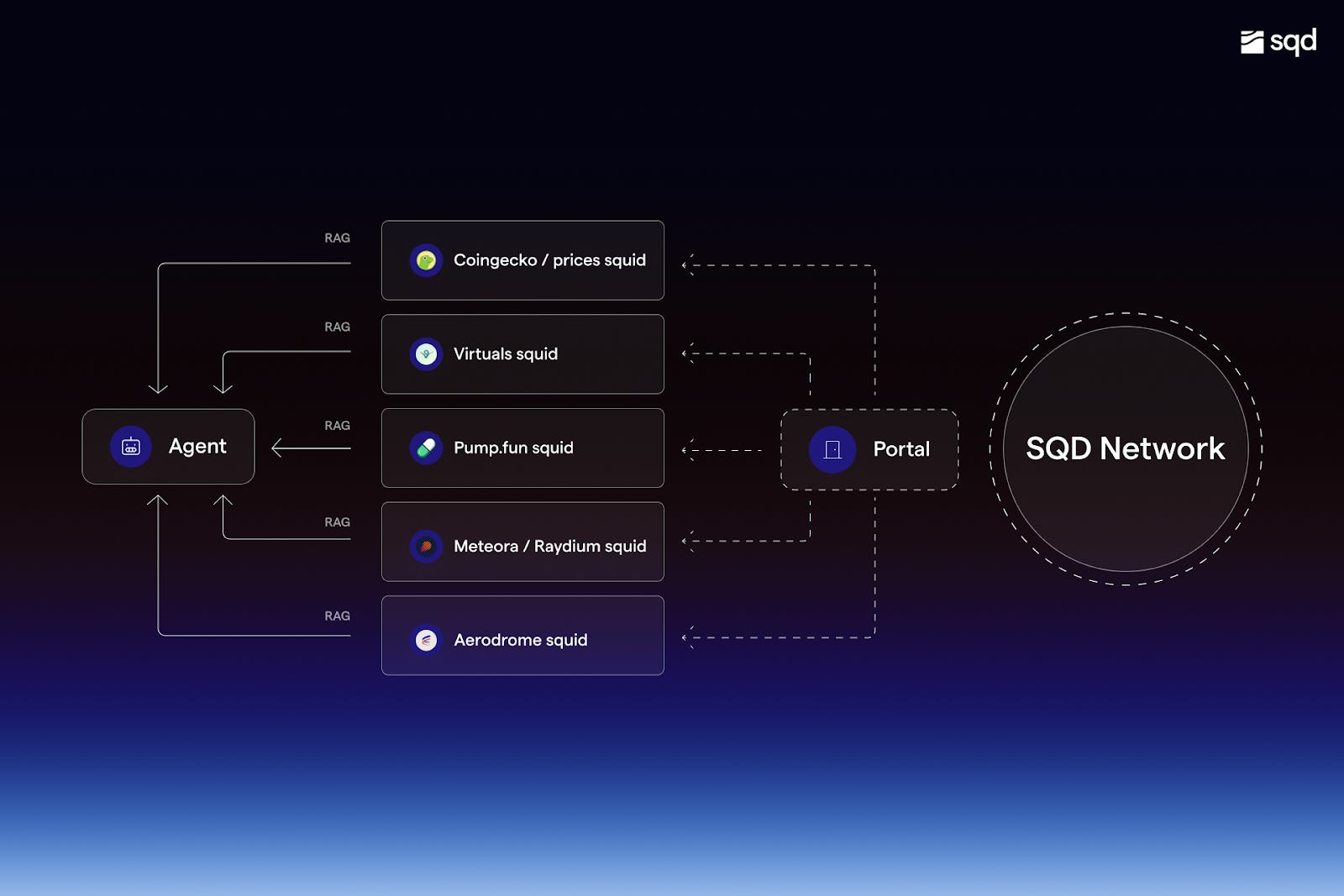Click the RAG label beside Meteora squid

pos(337,522)
